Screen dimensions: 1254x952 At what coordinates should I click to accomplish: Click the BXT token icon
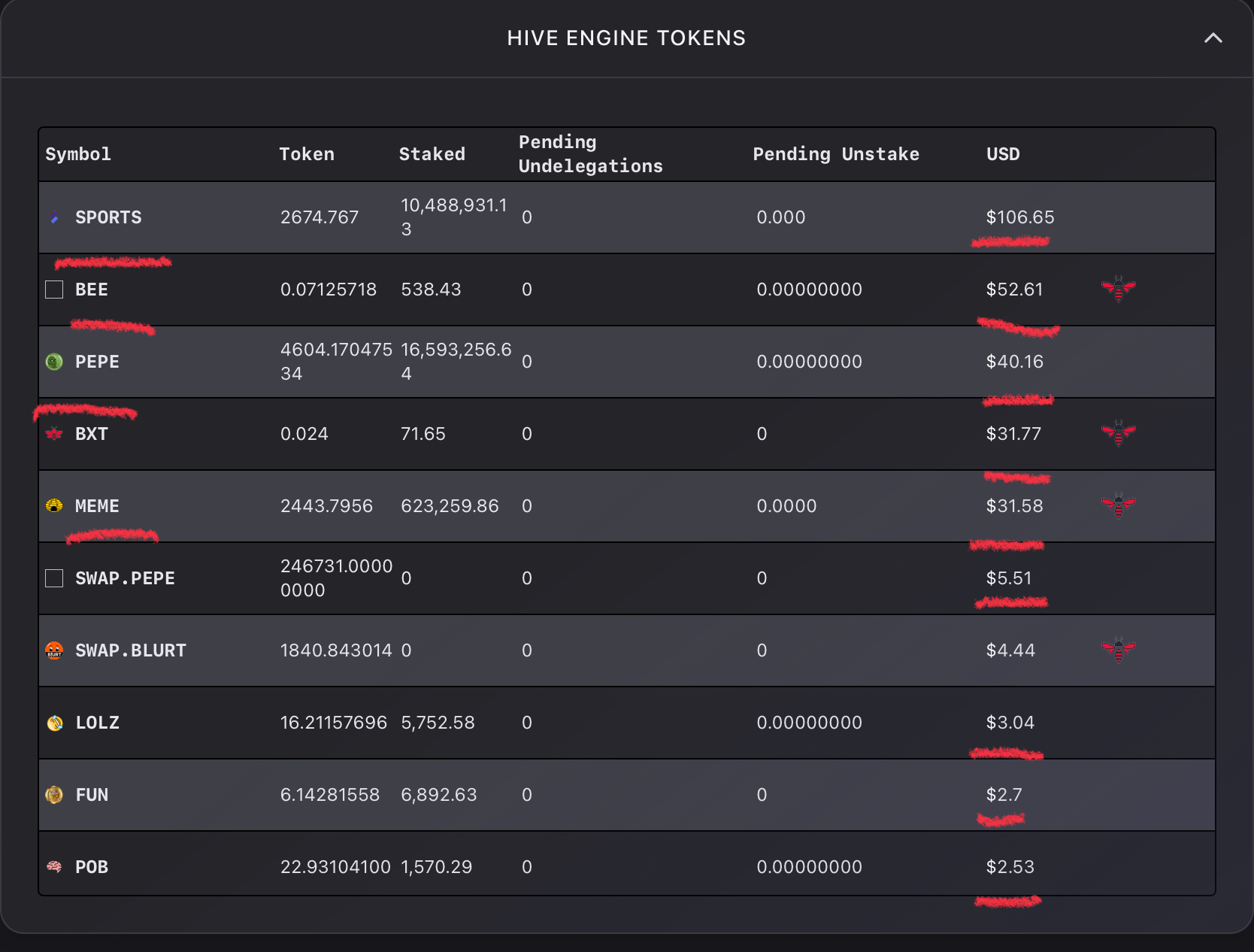pos(54,434)
